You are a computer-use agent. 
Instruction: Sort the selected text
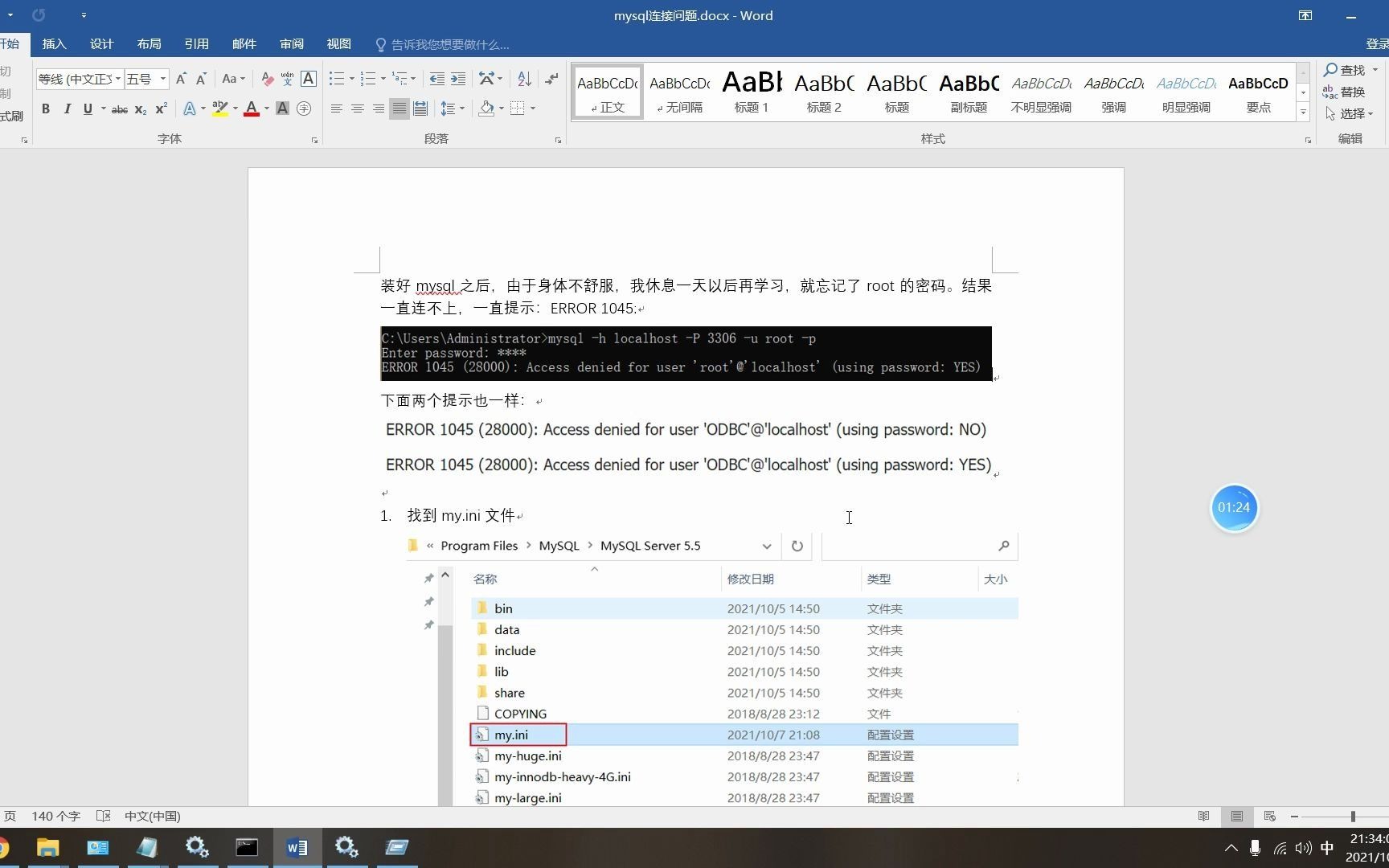click(x=524, y=79)
